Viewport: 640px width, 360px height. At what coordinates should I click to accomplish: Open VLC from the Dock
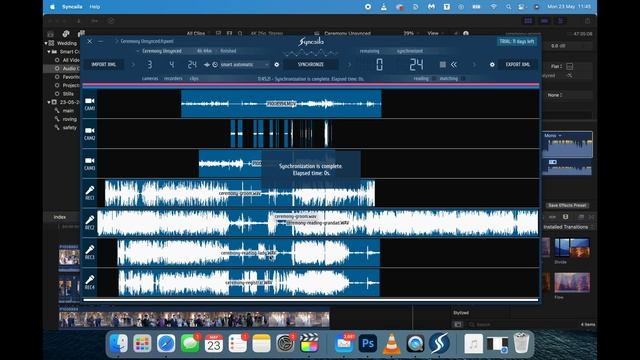pyautogui.click(x=392, y=343)
